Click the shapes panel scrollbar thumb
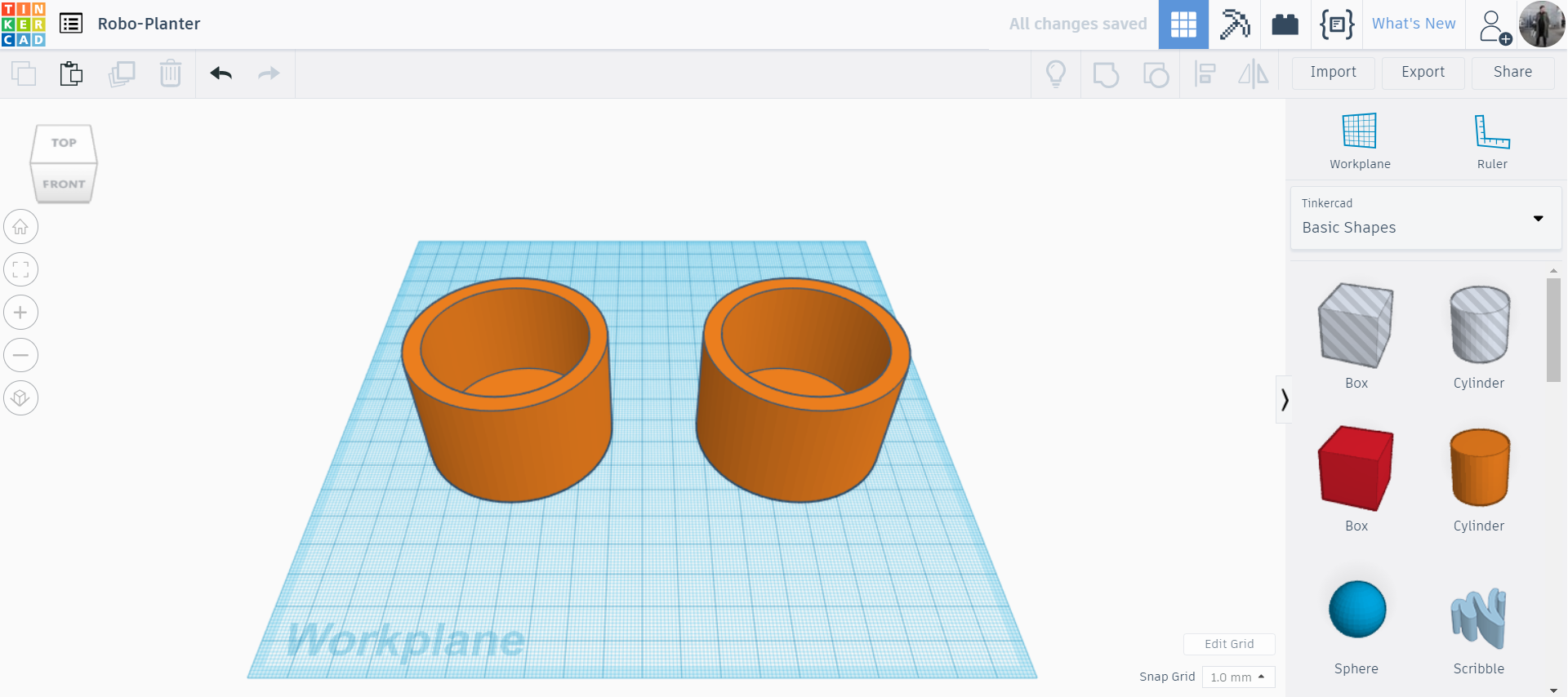 click(1553, 330)
